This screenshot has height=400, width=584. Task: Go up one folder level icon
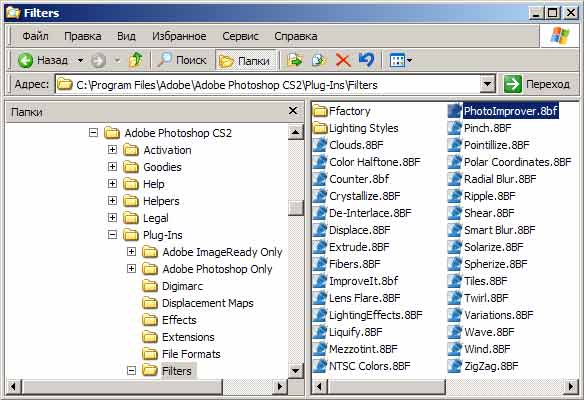point(136,60)
